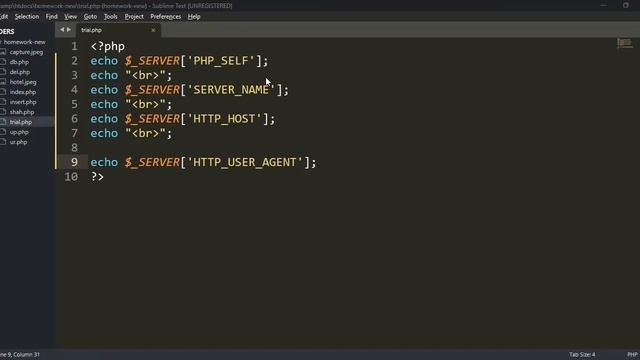Open insert.php from the sidebar
This screenshot has height=360, width=640.
(23, 102)
